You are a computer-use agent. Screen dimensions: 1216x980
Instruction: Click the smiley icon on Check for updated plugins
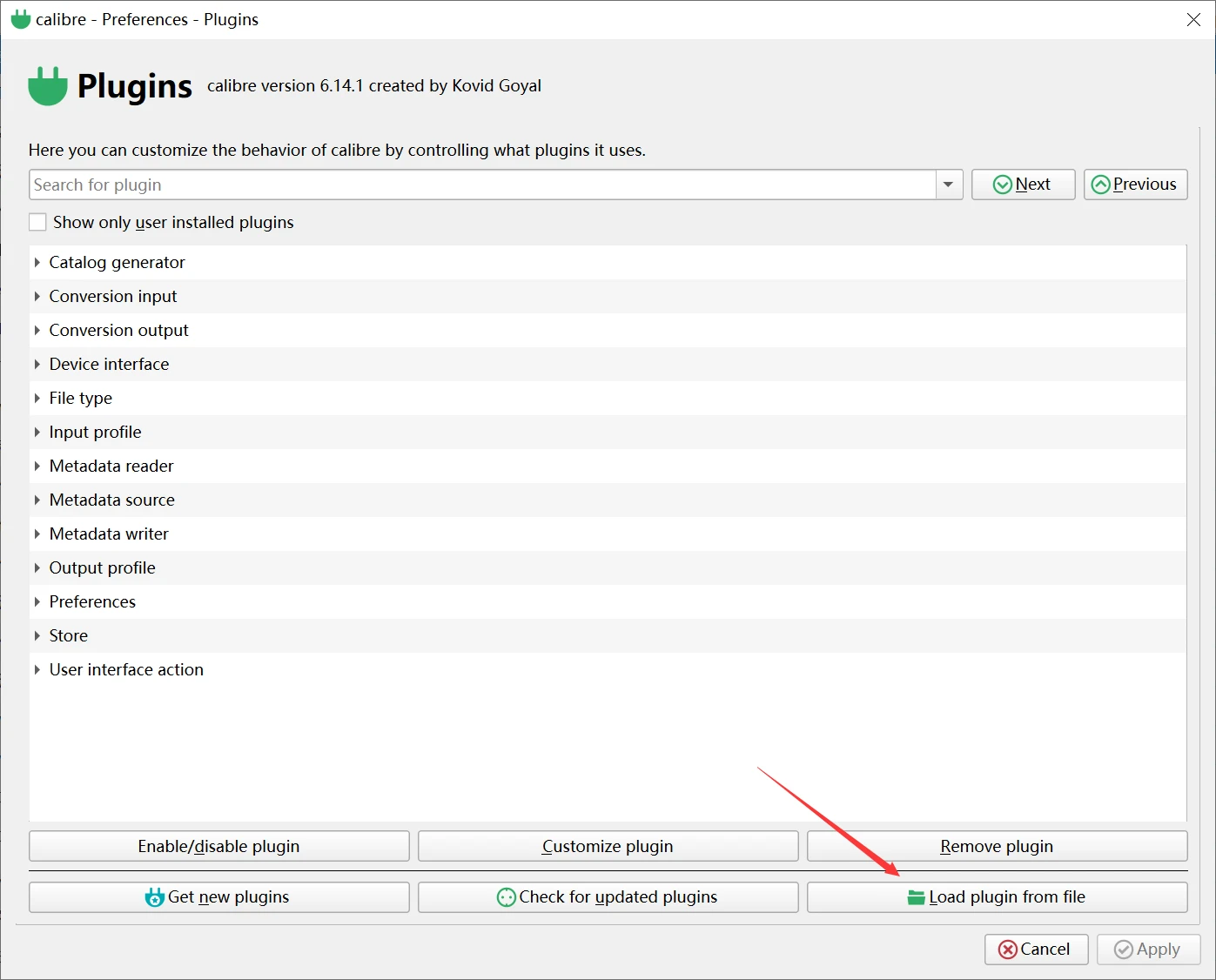(x=507, y=897)
